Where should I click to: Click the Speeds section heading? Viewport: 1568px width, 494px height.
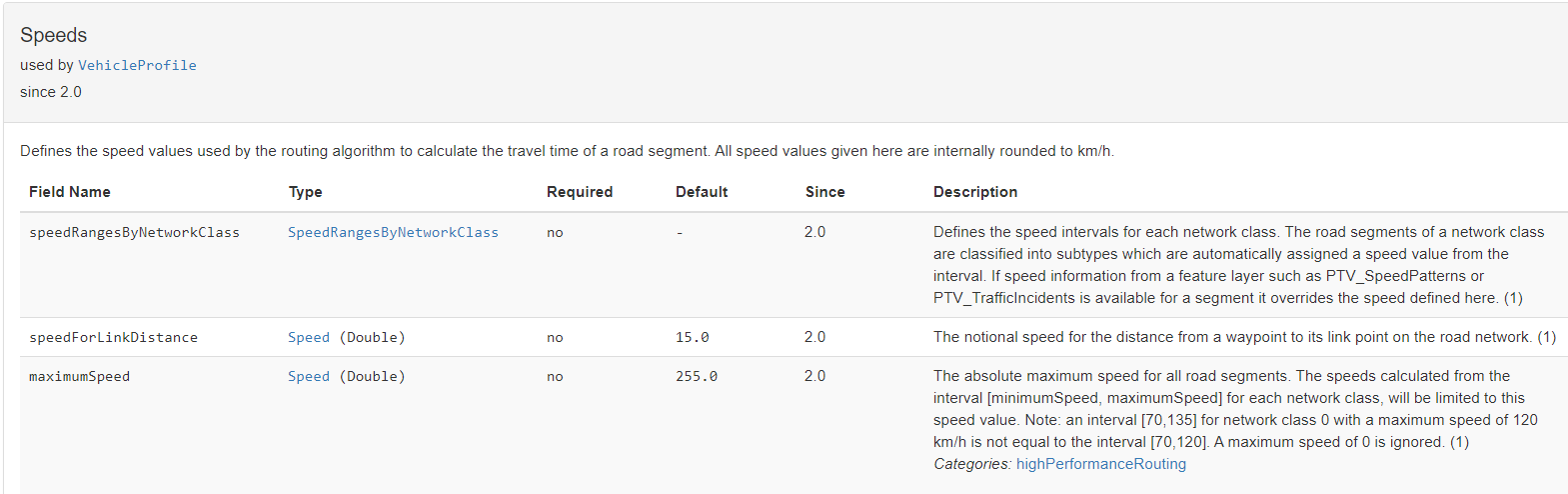pos(54,35)
